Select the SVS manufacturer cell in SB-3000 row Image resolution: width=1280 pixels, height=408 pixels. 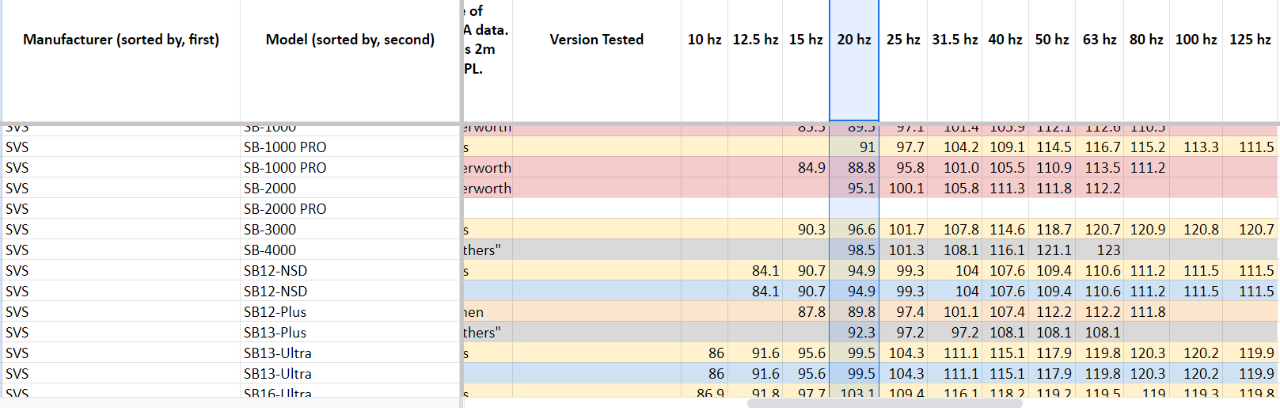(x=121, y=229)
